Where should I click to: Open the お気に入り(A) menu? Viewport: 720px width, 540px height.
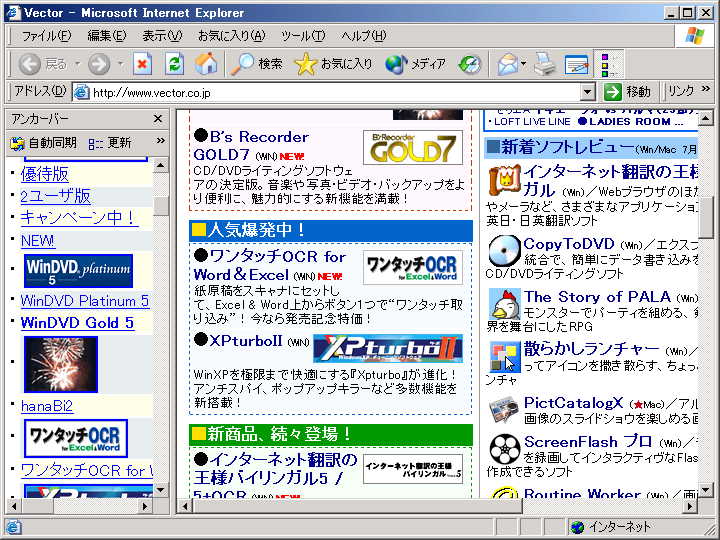231,36
